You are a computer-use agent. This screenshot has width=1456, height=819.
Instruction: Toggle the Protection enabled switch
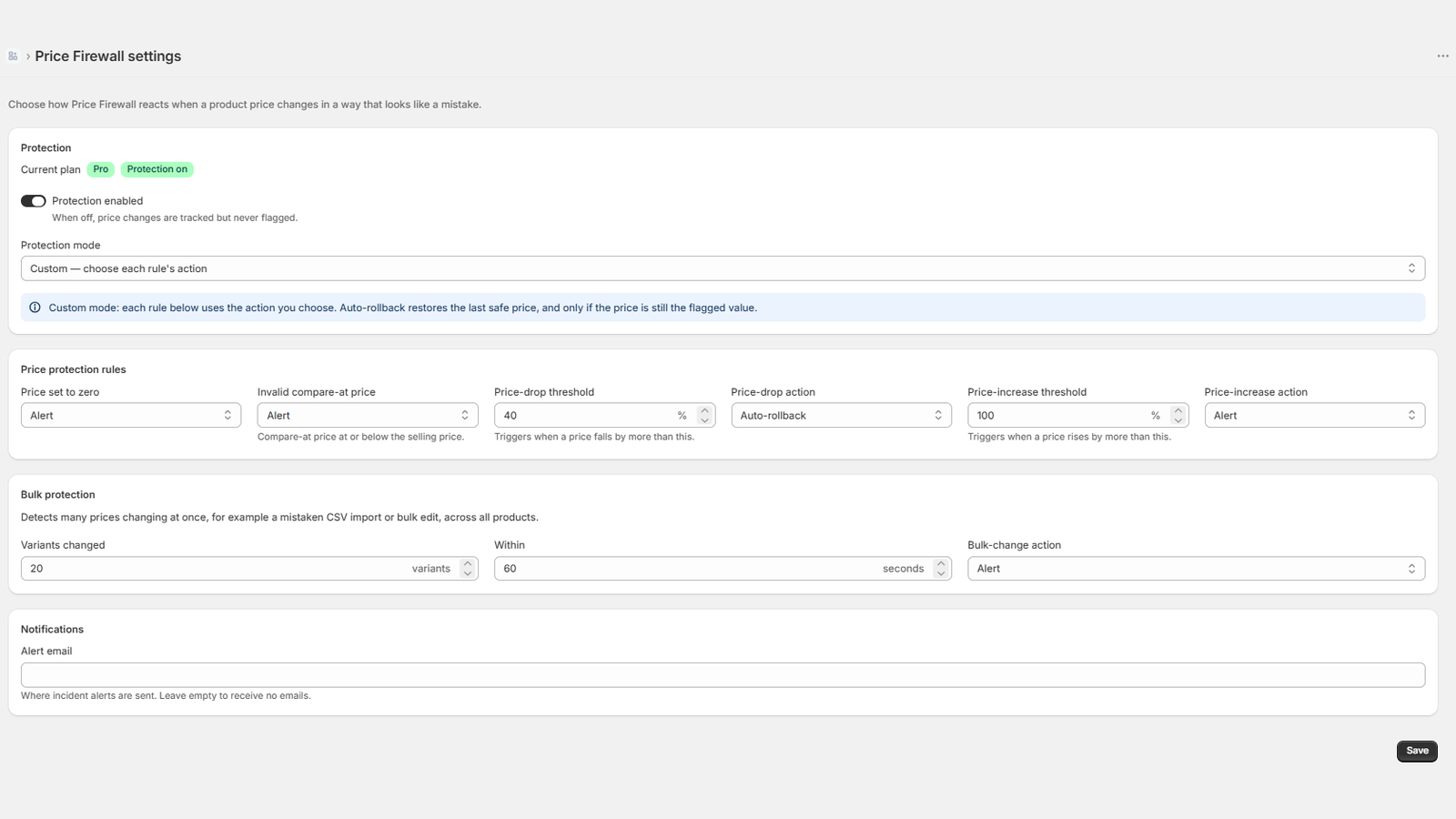[34, 201]
